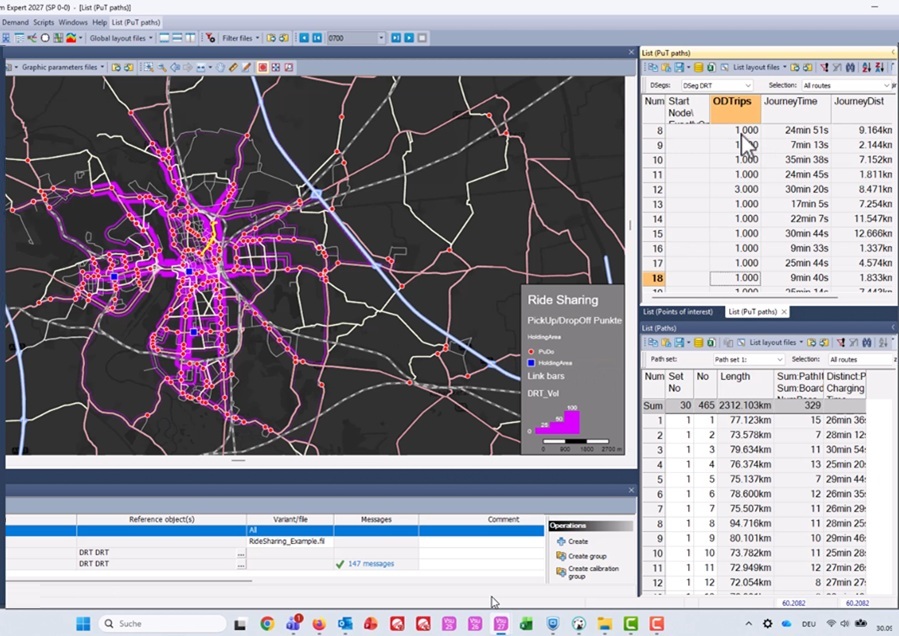Viewport: 899px width, 636px height.
Task: Open the All routes selection in PuT paths list
Action: tap(846, 85)
